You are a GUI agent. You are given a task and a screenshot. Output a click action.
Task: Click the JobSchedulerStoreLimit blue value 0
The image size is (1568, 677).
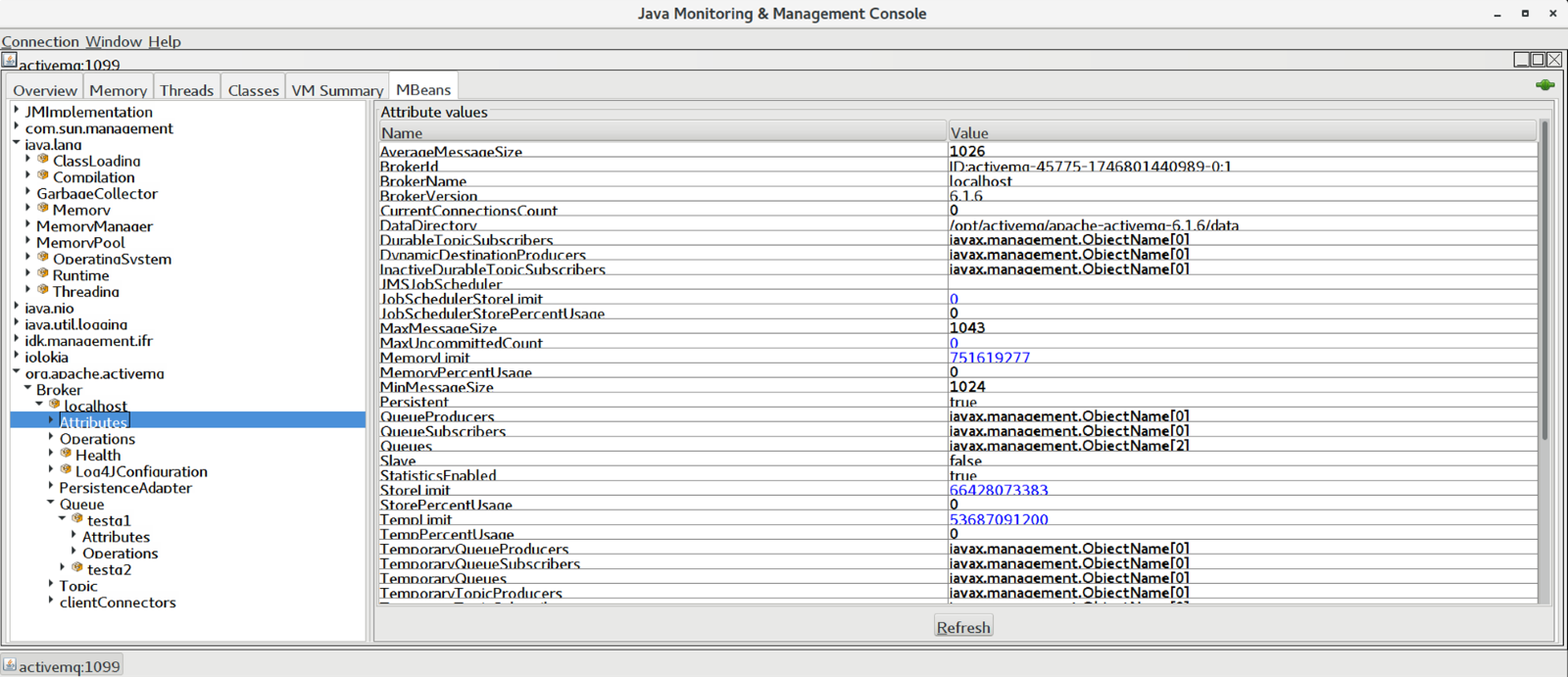[954, 299]
